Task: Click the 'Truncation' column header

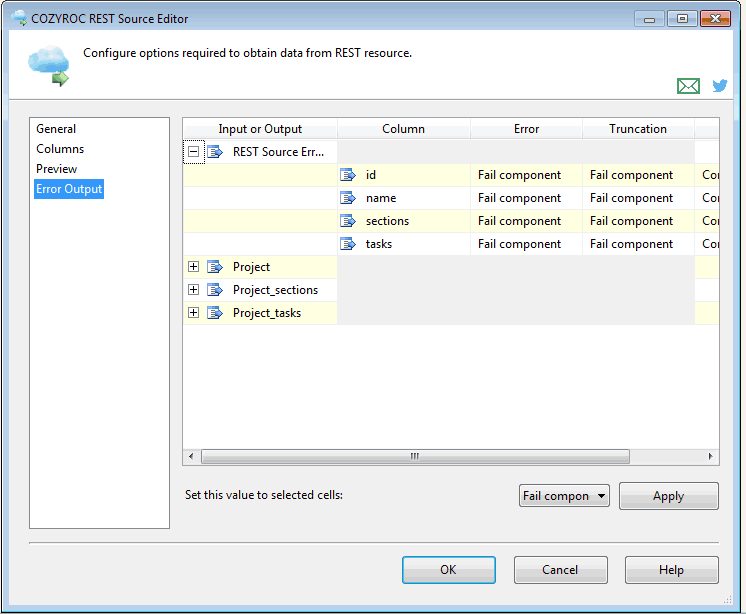Action: coord(638,129)
